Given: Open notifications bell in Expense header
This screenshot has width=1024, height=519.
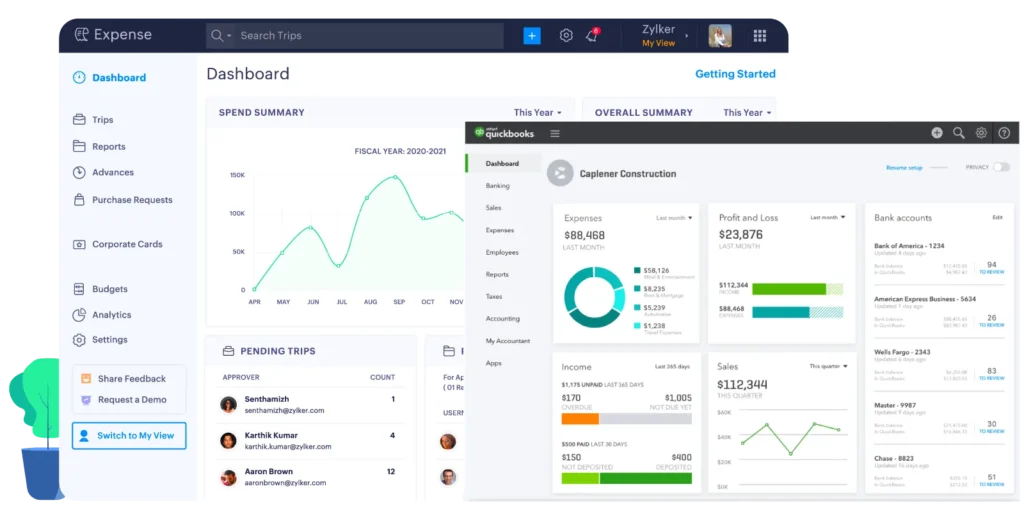Looking at the screenshot, I should click(592, 36).
